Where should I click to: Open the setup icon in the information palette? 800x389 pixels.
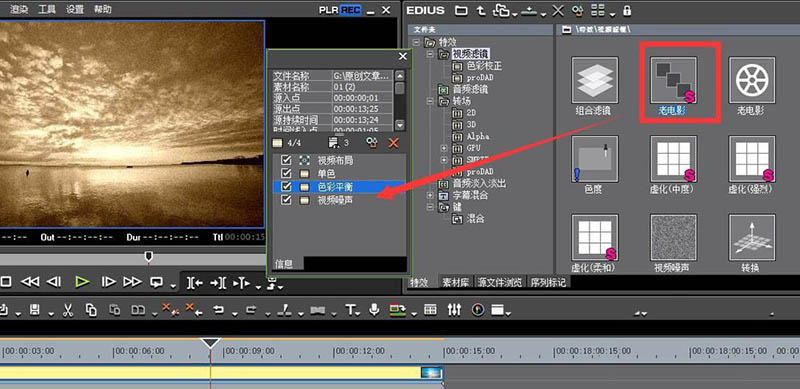pos(372,143)
